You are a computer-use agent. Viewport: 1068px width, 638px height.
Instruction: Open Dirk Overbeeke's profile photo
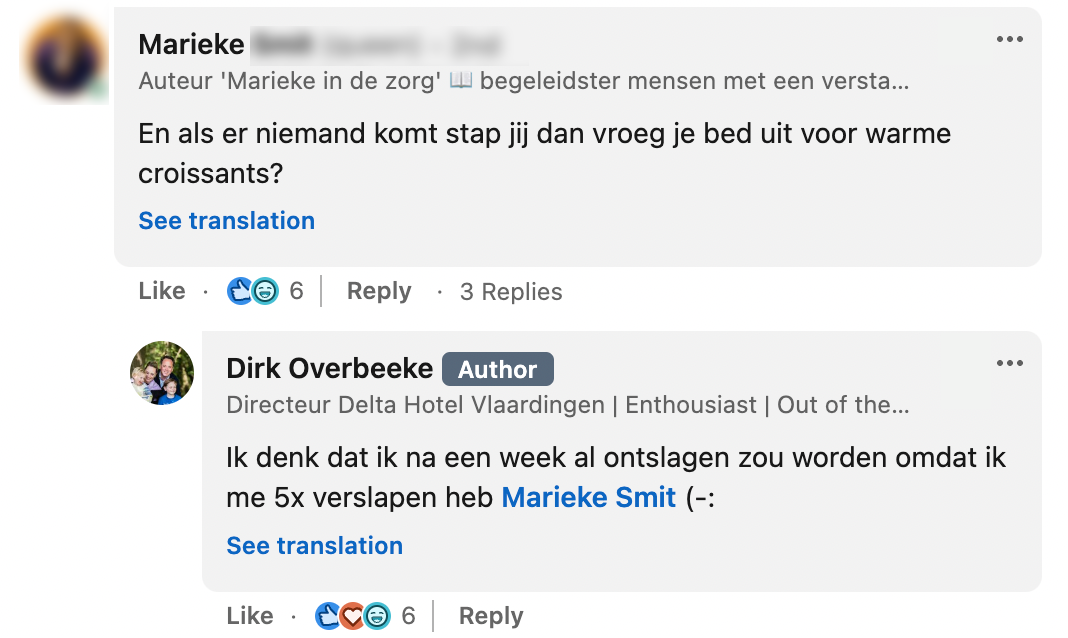162,373
